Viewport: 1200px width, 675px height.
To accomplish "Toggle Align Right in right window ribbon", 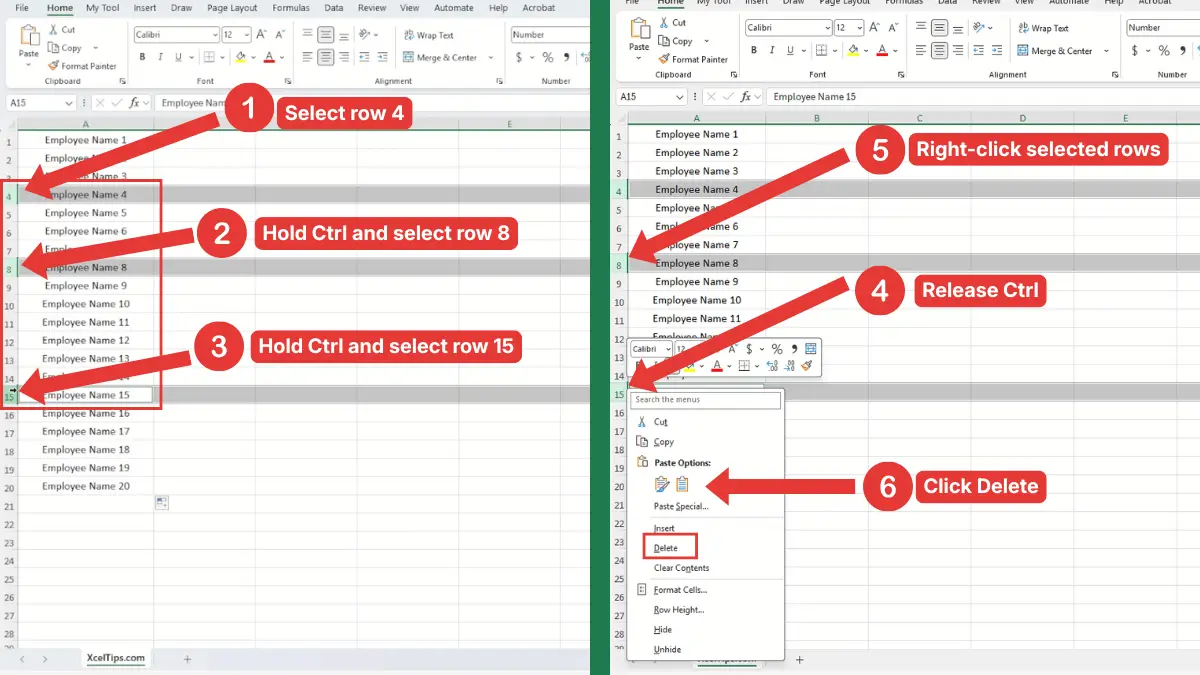I will point(958,51).
